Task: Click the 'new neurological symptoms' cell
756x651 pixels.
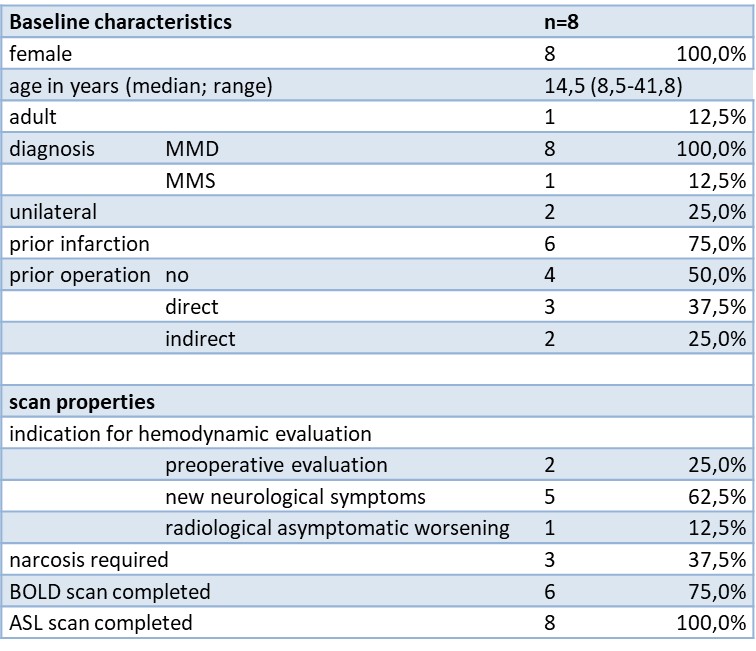Action: pyautogui.click(x=295, y=497)
